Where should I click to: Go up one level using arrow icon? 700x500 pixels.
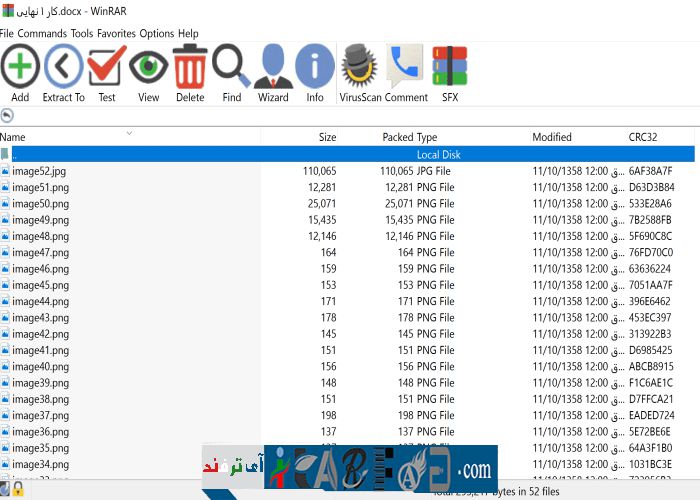8,115
